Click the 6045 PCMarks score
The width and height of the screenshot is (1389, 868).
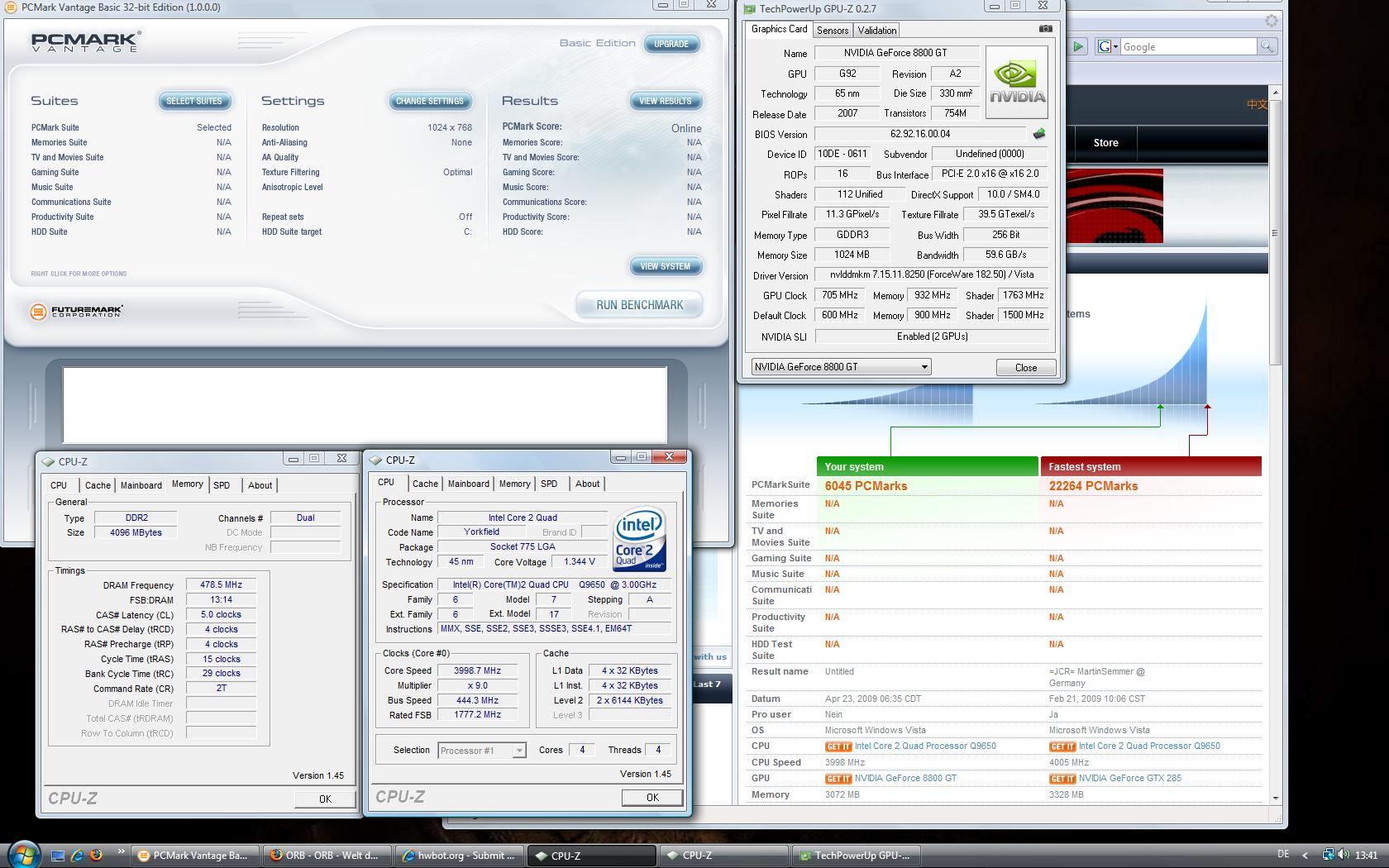(866, 486)
